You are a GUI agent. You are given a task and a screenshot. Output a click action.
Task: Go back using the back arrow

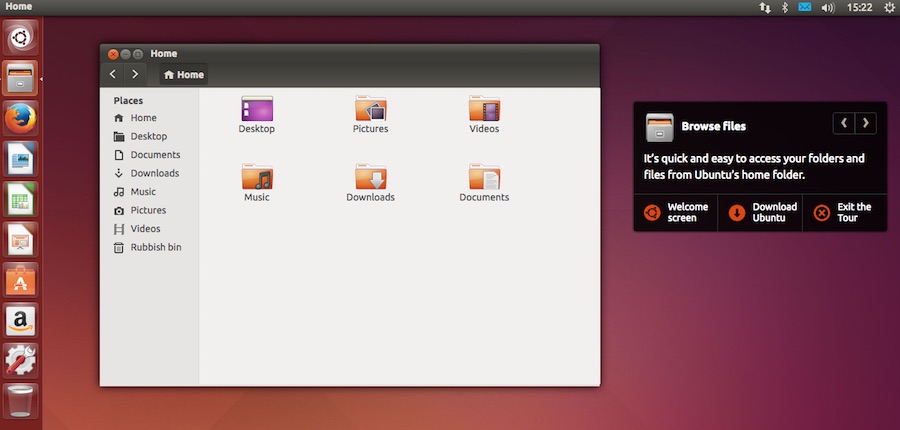click(x=113, y=74)
